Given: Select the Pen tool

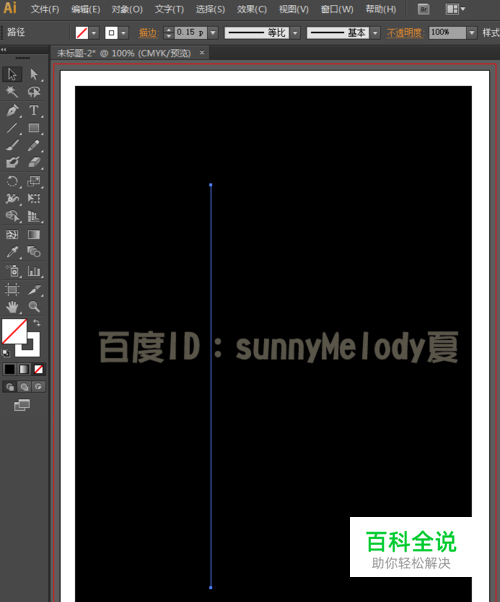Looking at the screenshot, I should [12, 110].
